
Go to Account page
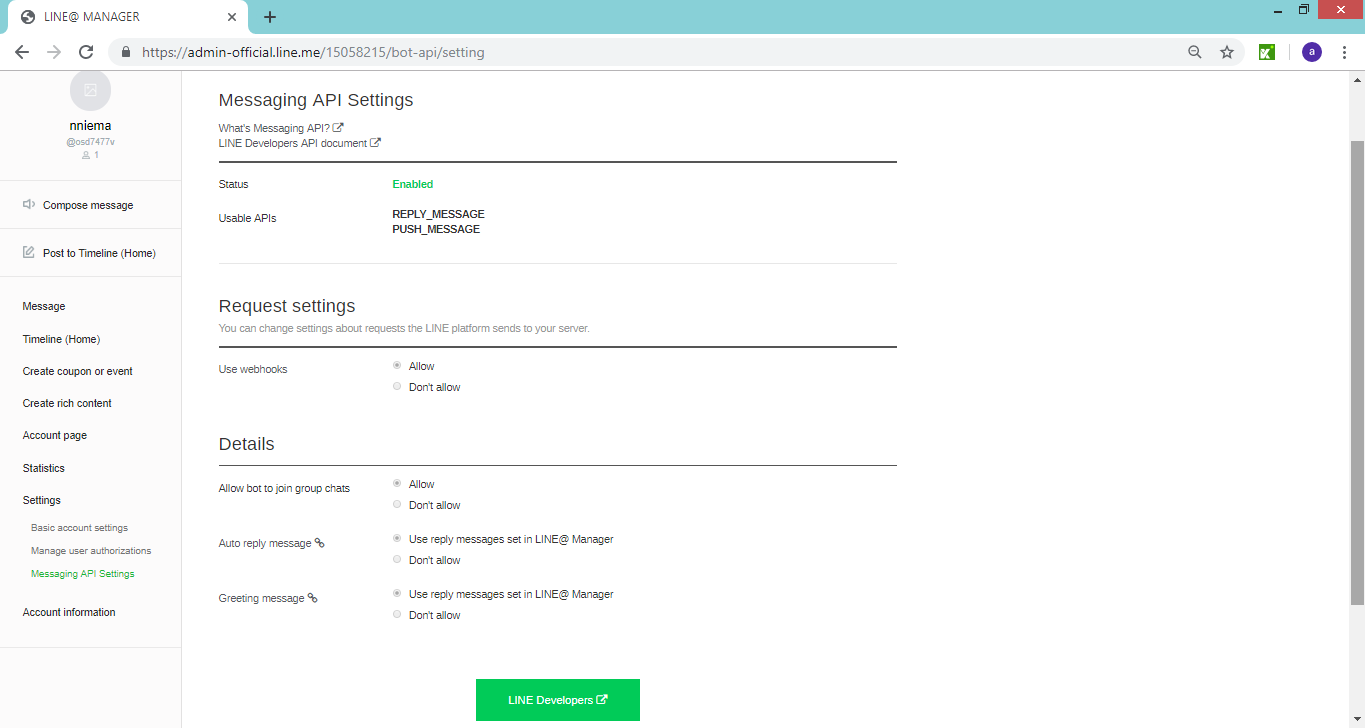click(x=55, y=435)
